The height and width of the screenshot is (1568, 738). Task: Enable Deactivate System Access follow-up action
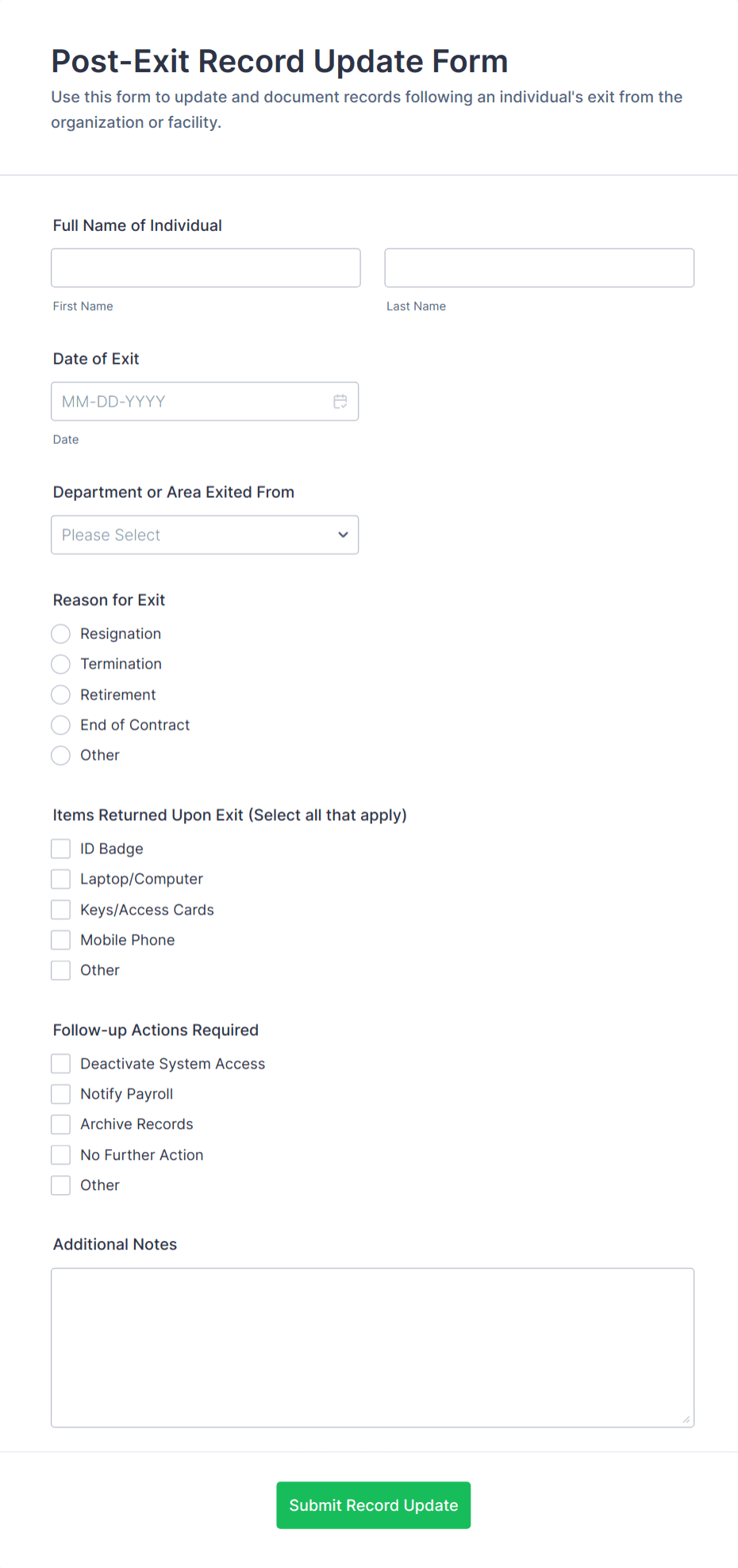60,1063
